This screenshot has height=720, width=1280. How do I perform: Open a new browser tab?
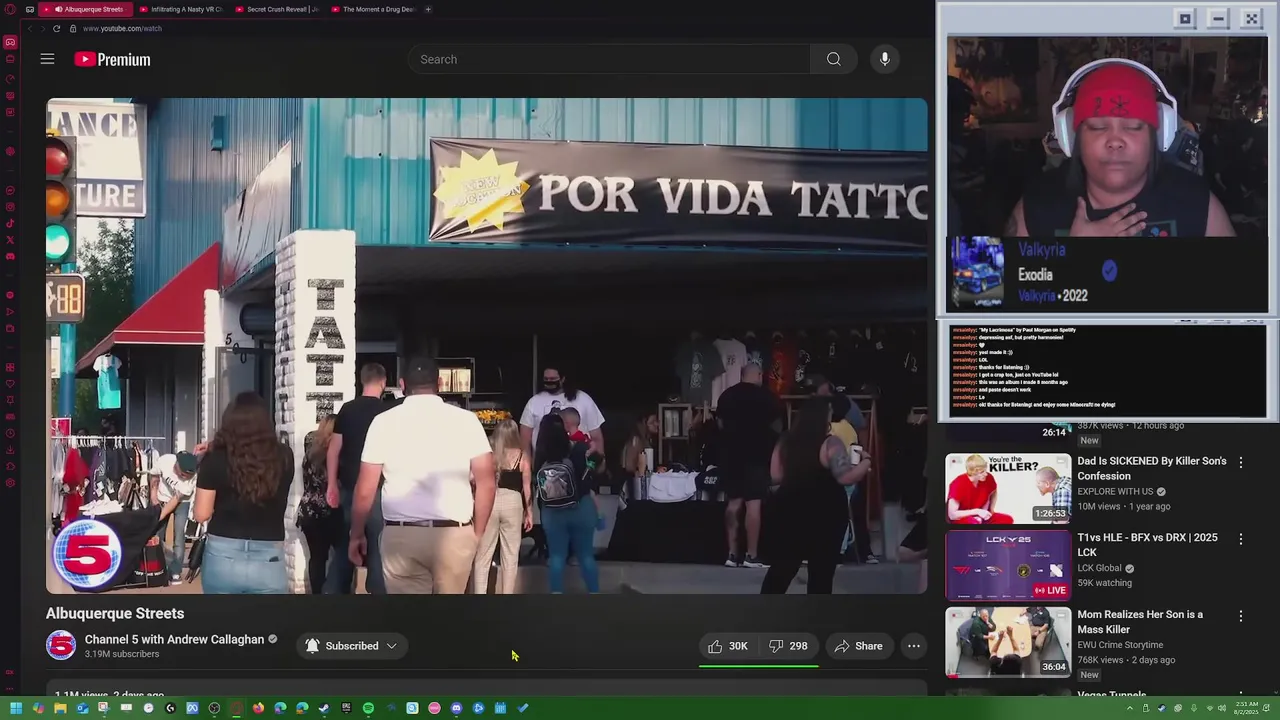click(x=428, y=9)
